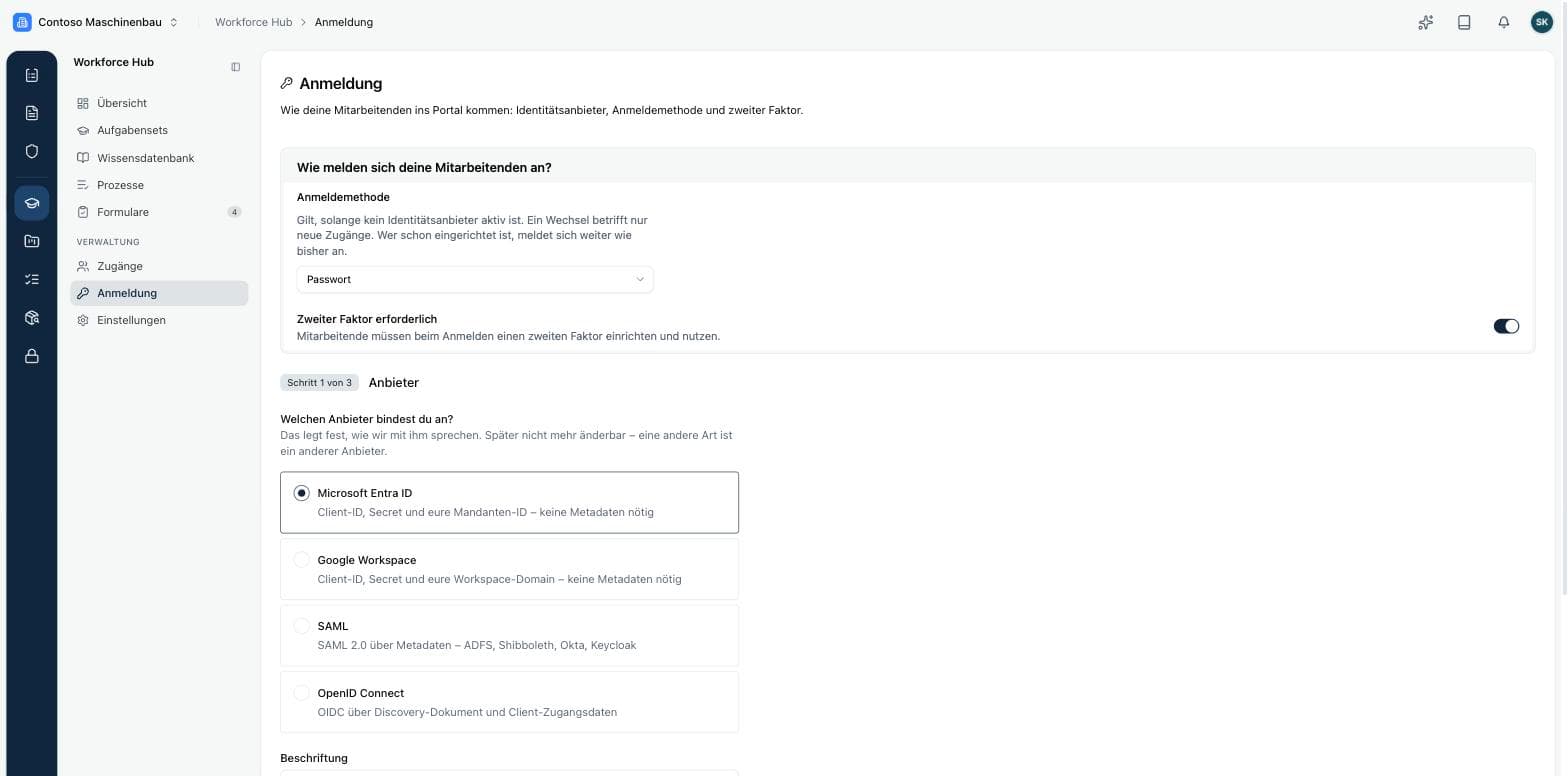Open Formulare in the sidebar
This screenshot has height=776, width=1568.
click(159, 212)
